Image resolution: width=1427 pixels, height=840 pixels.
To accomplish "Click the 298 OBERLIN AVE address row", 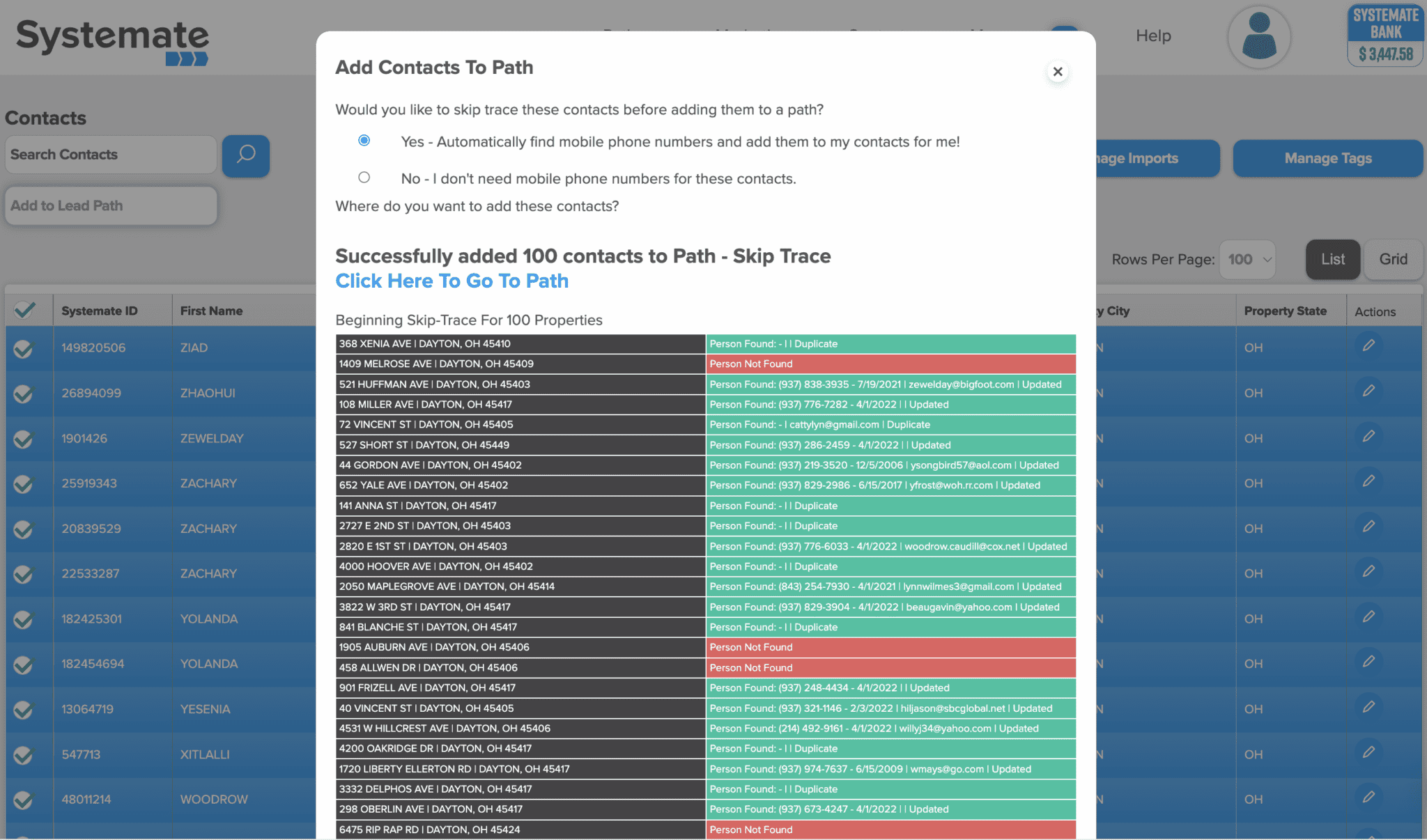I will click(x=520, y=809).
